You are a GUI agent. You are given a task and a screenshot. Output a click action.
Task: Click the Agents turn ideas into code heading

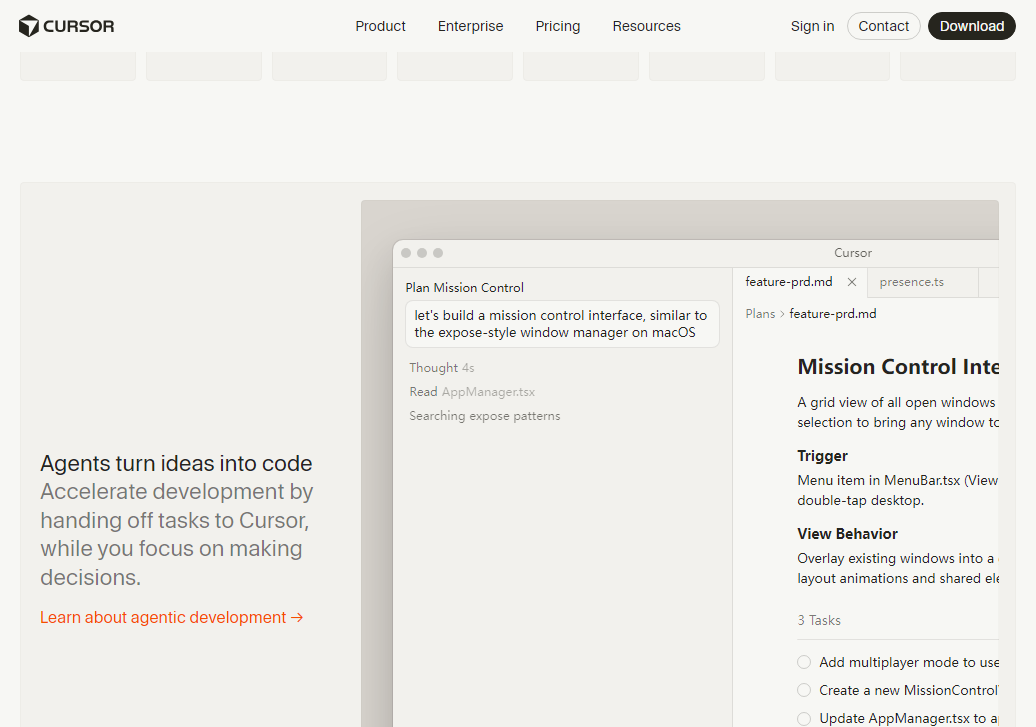(x=176, y=463)
